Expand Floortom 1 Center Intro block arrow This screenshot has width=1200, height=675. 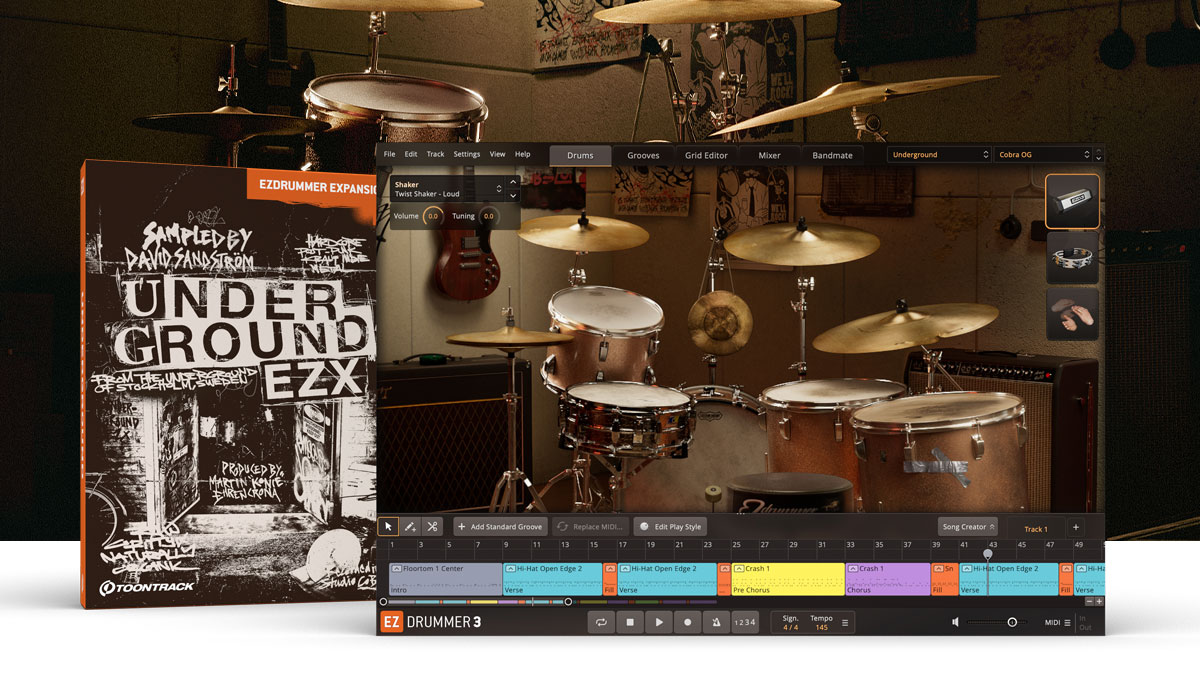click(x=396, y=569)
